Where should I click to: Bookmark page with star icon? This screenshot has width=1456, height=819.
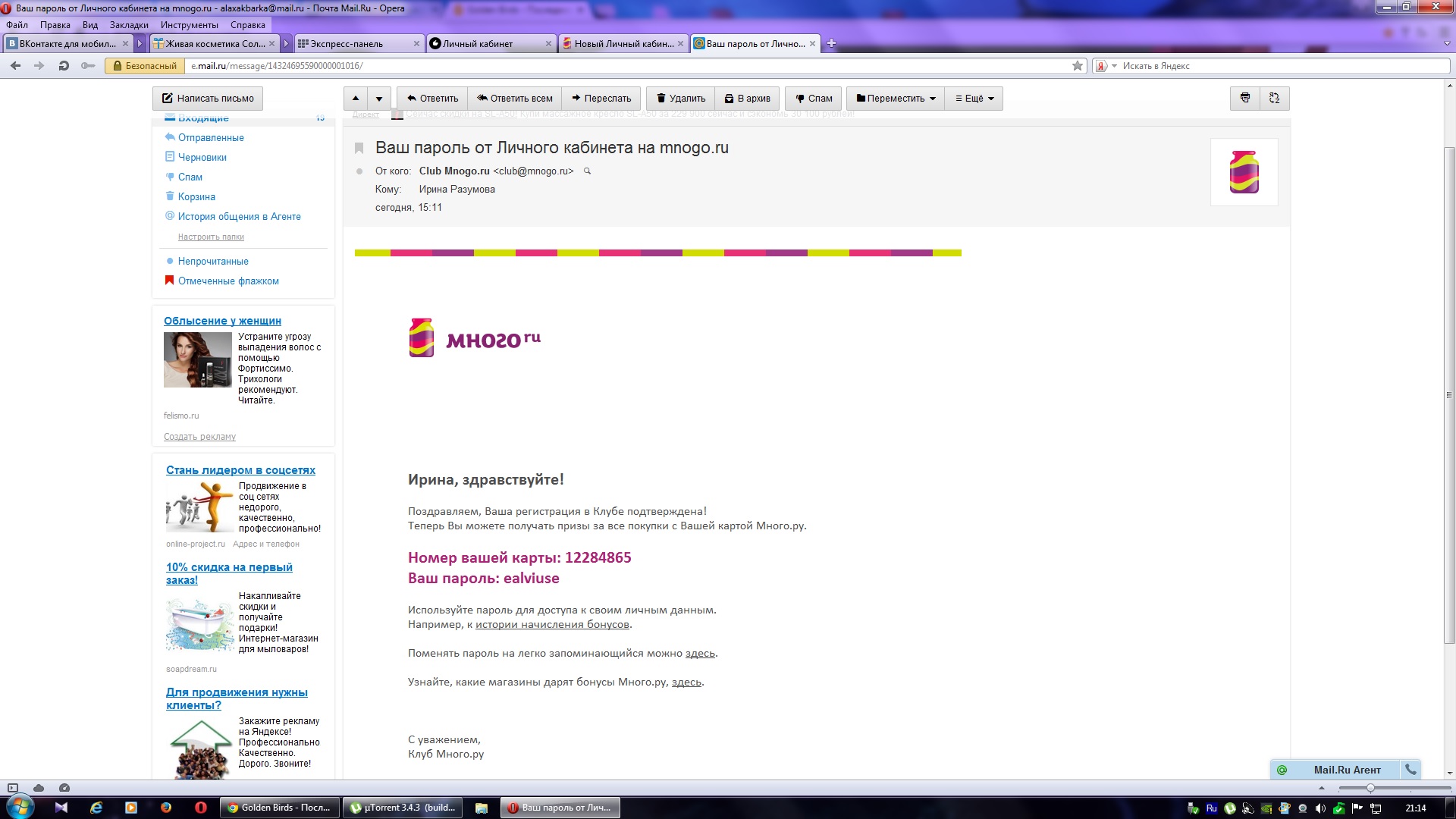click(x=1078, y=66)
